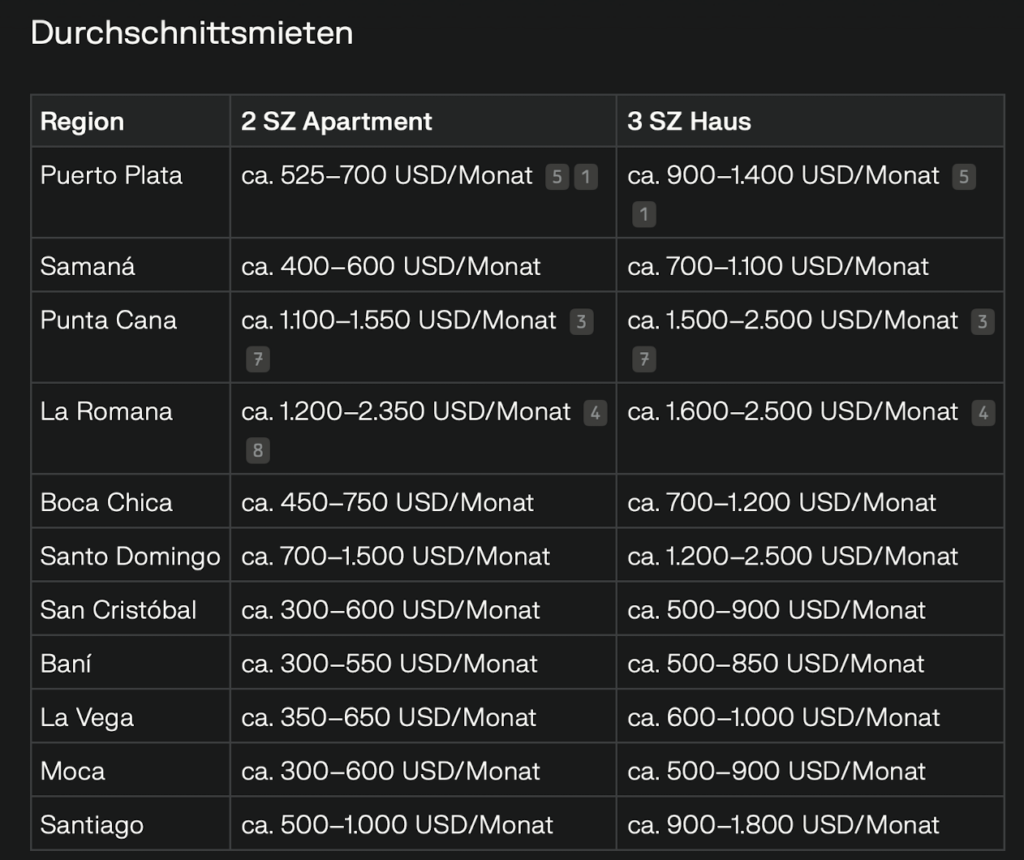Screen dimensions: 1024x860
Task: Click the Santo Domingo region cell
Action: coord(131,556)
